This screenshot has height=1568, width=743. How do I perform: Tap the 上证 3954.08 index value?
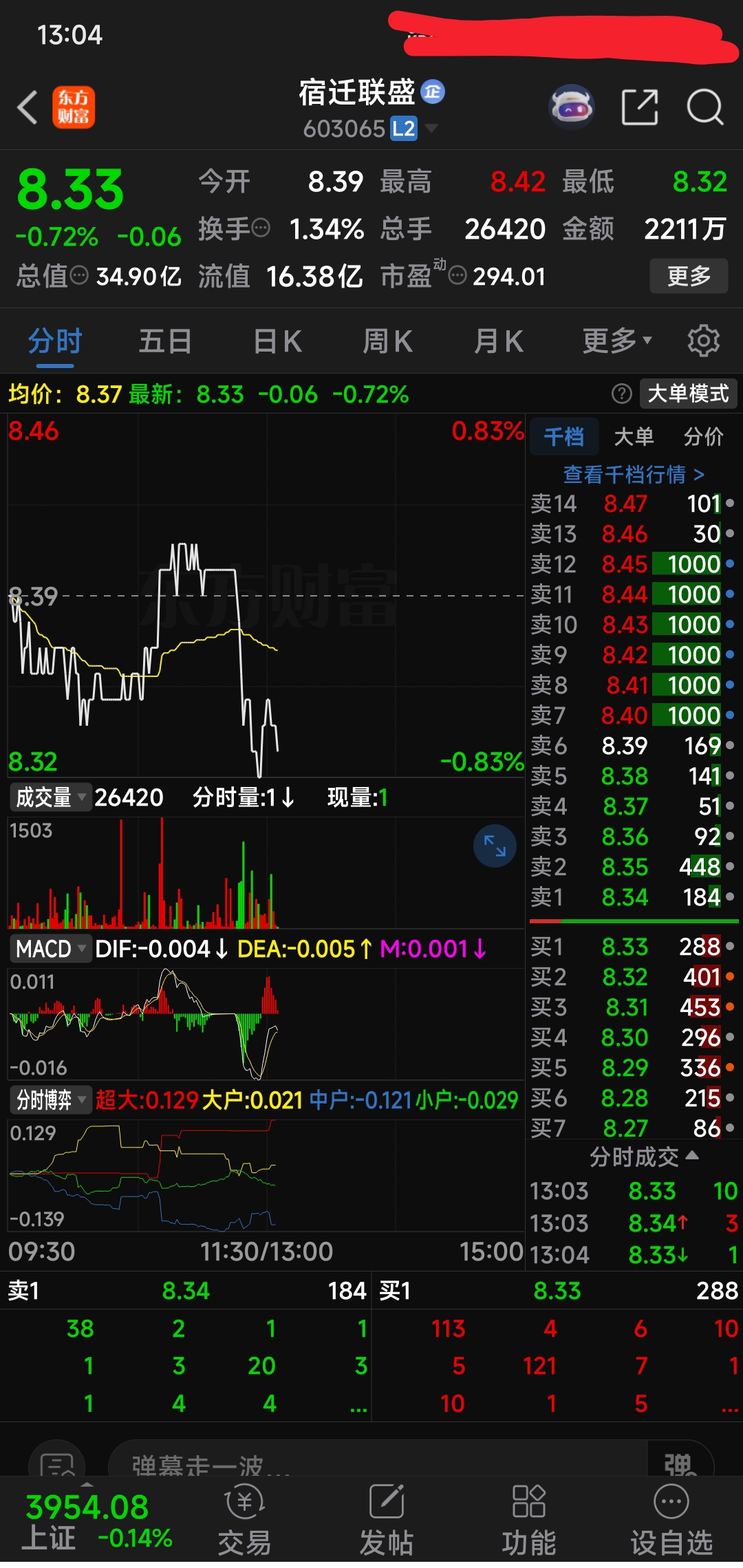(x=87, y=1507)
